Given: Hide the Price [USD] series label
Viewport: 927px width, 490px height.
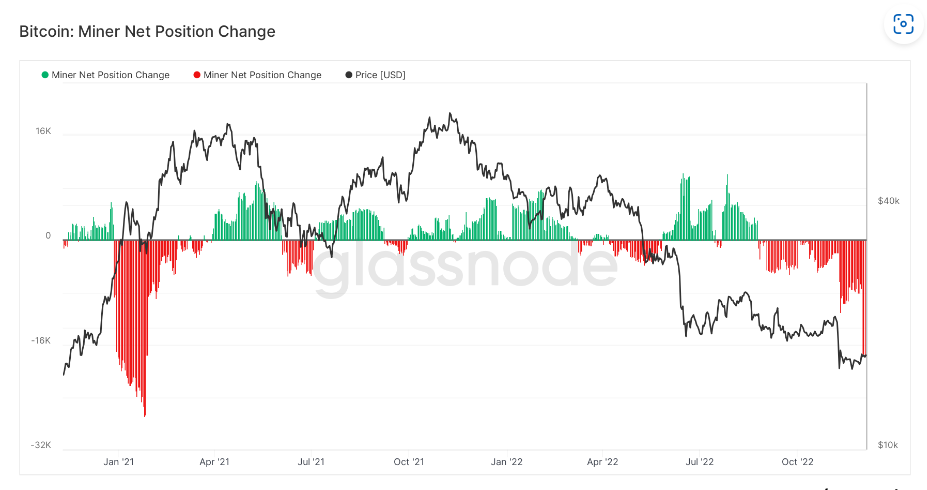Looking at the screenshot, I should (x=380, y=75).
